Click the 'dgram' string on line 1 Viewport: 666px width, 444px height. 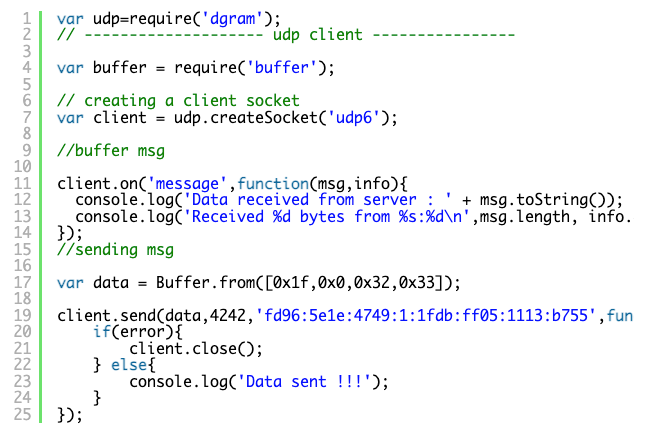pos(236,18)
